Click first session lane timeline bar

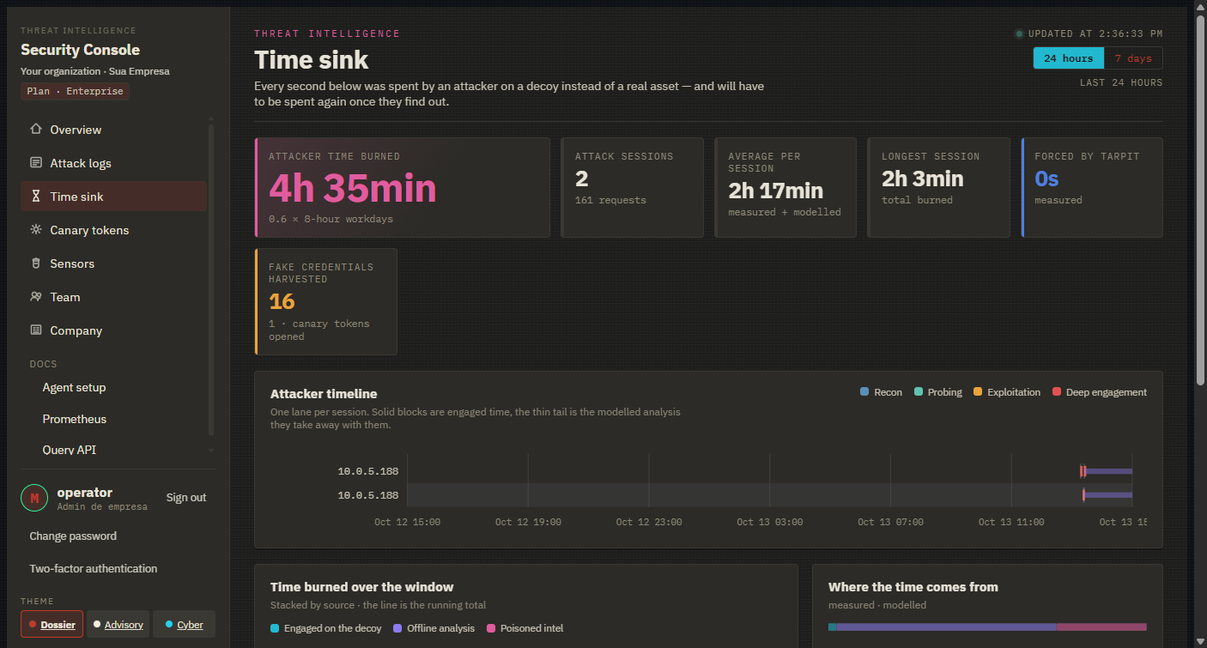coord(1106,471)
